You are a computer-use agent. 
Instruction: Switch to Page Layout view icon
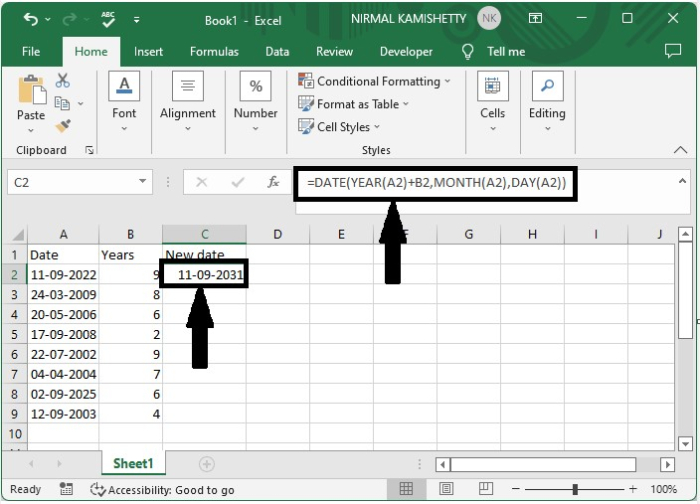click(x=446, y=489)
